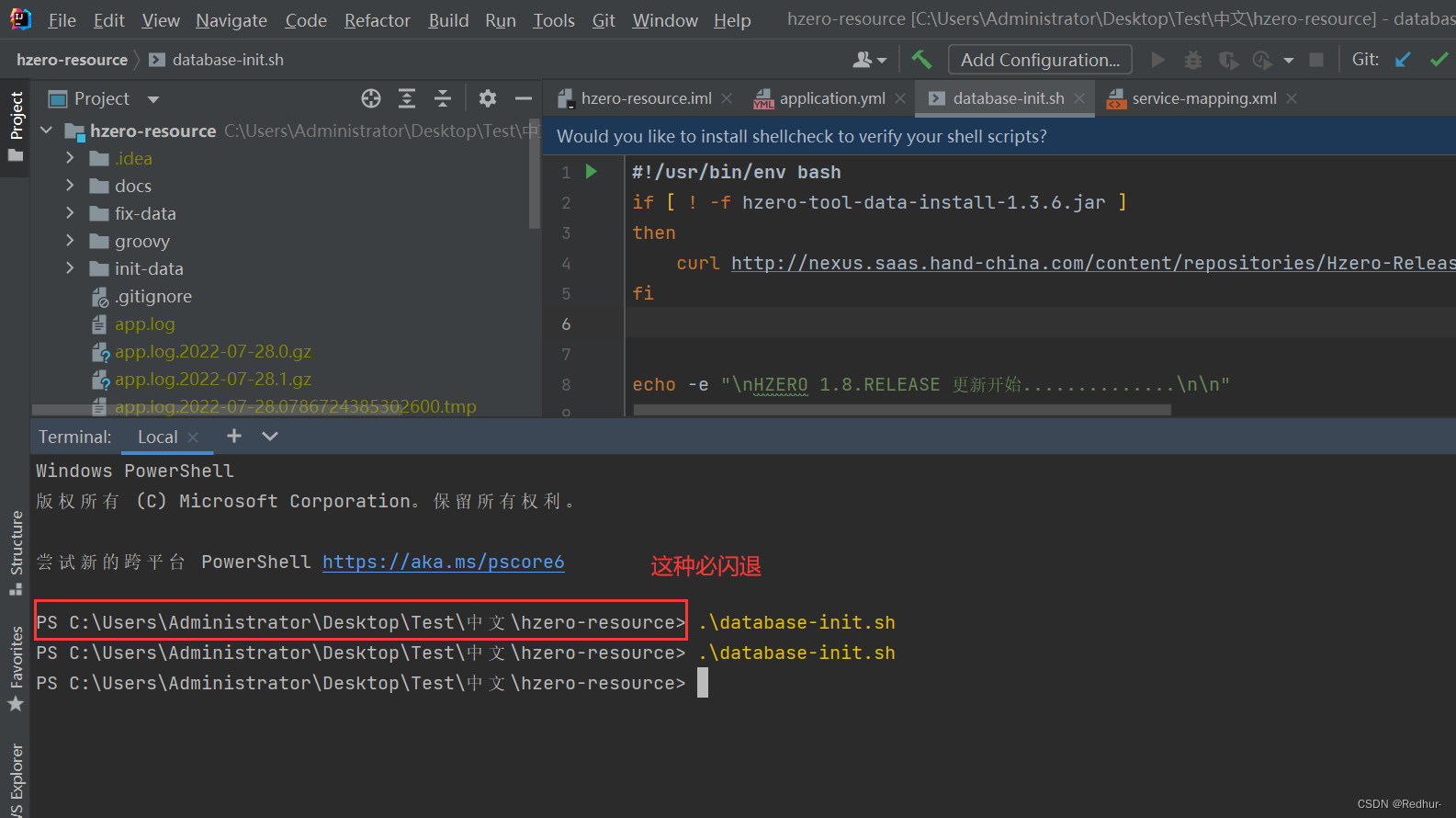Expand the init-data folder
The image size is (1456, 818).
tap(70, 268)
